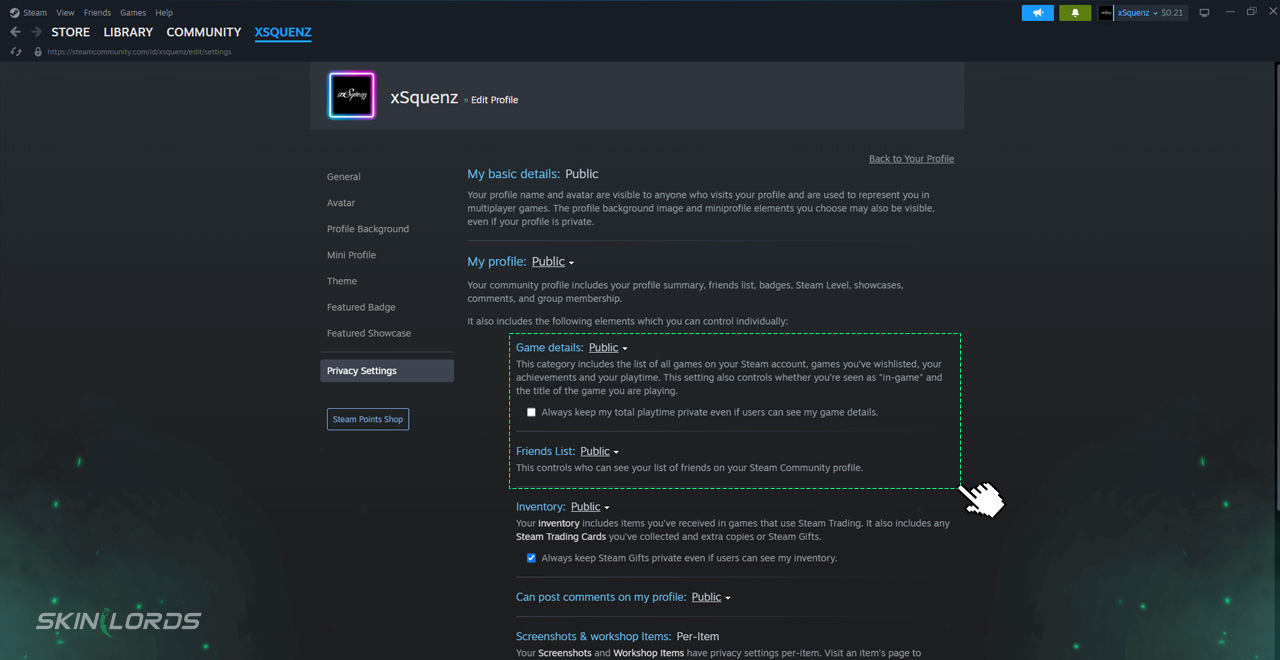Go forward with the right arrow
Image resolution: width=1280 pixels, height=660 pixels.
pyautogui.click(x=37, y=32)
